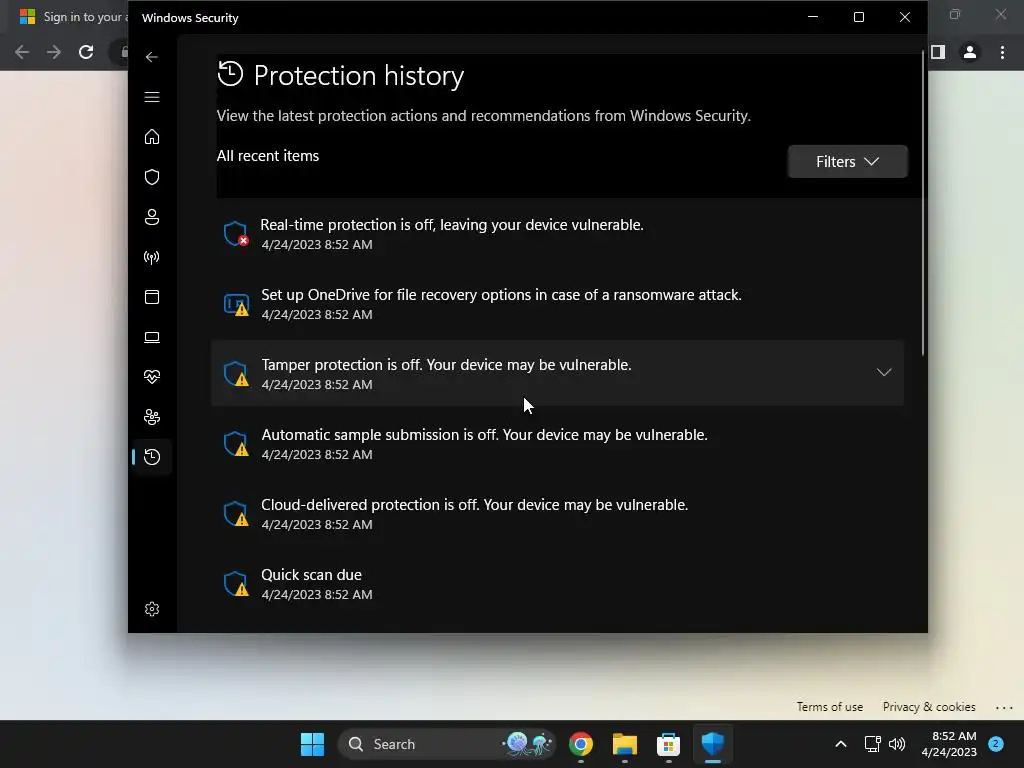Open Settings gear in Windows Security
The image size is (1024, 768).
pos(152,609)
